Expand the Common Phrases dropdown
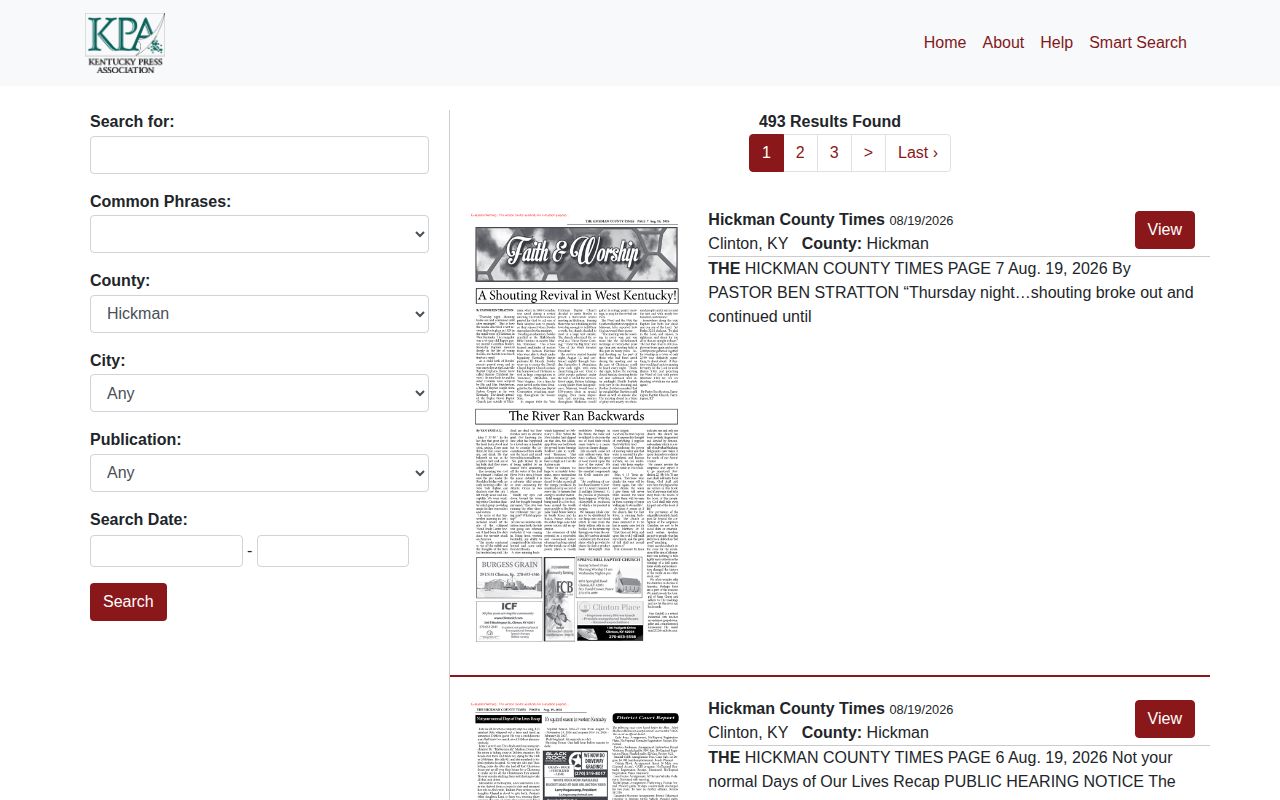 pos(259,234)
